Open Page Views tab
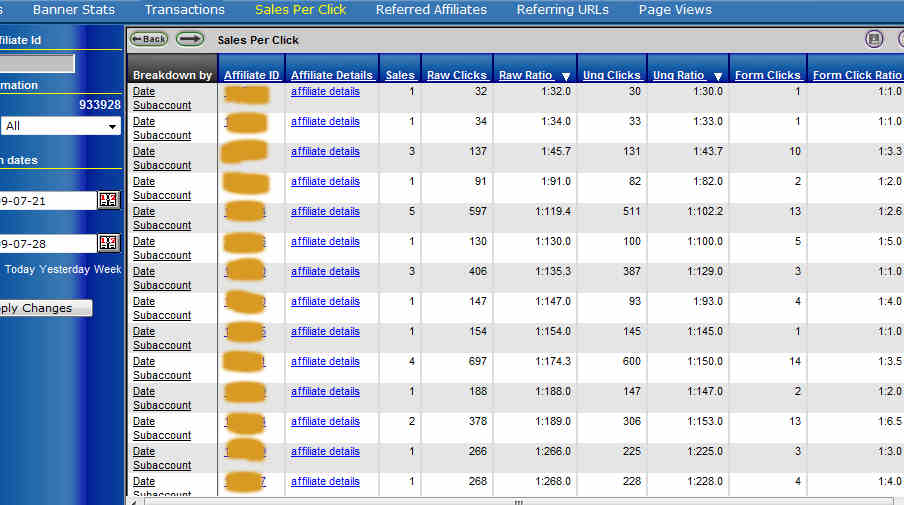Image resolution: width=904 pixels, height=505 pixels. pos(675,10)
